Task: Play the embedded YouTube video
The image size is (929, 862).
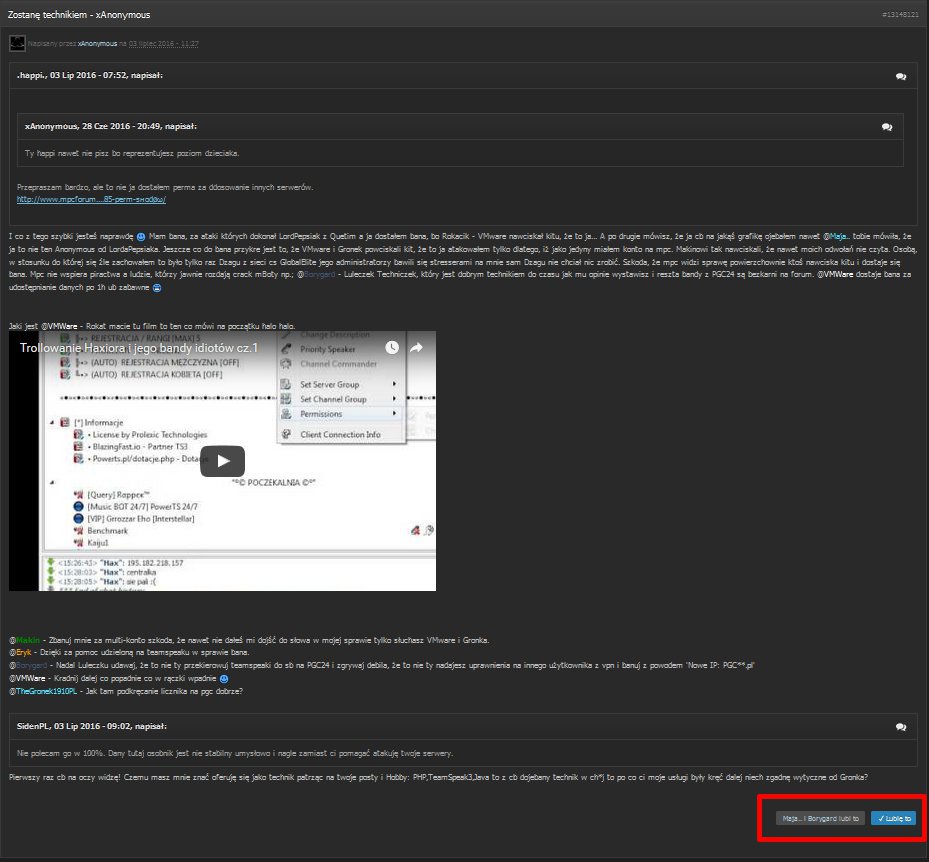Action: [x=222, y=461]
